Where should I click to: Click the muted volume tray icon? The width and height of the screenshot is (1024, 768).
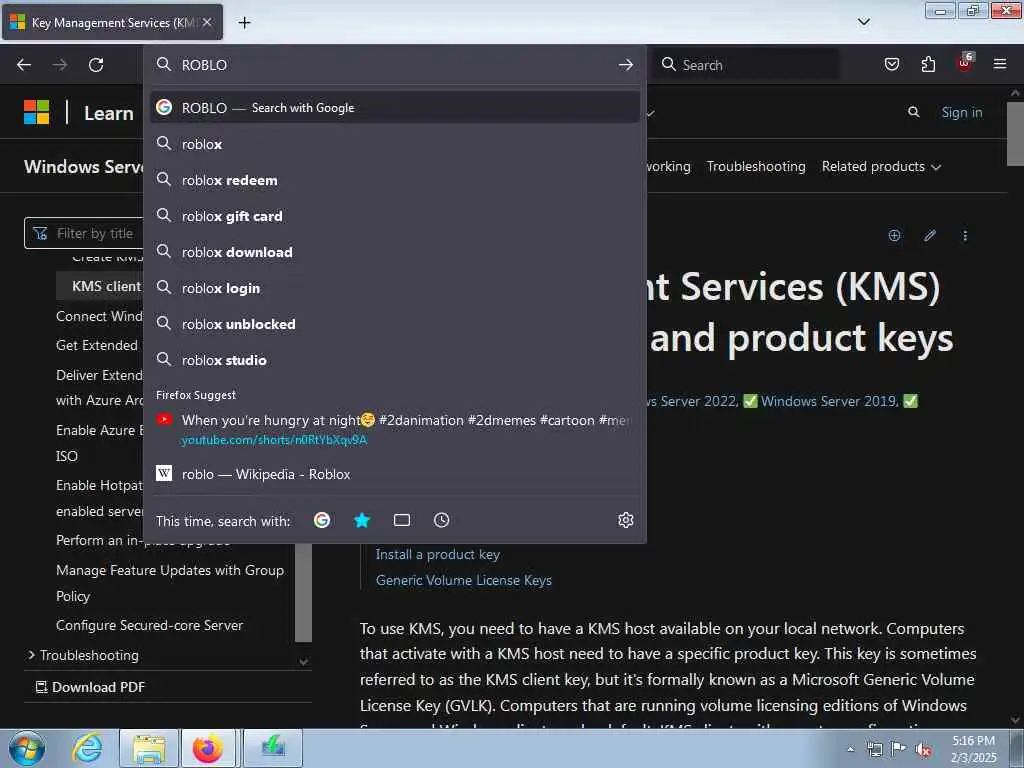[x=923, y=749]
